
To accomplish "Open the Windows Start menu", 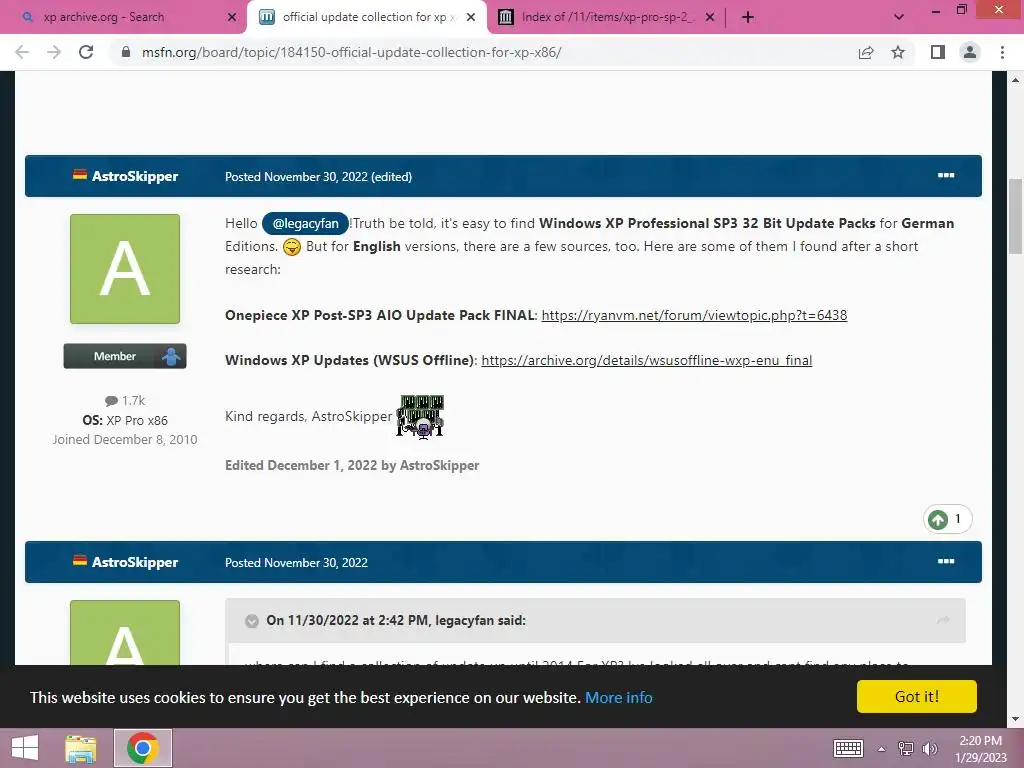I will coord(25,748).
